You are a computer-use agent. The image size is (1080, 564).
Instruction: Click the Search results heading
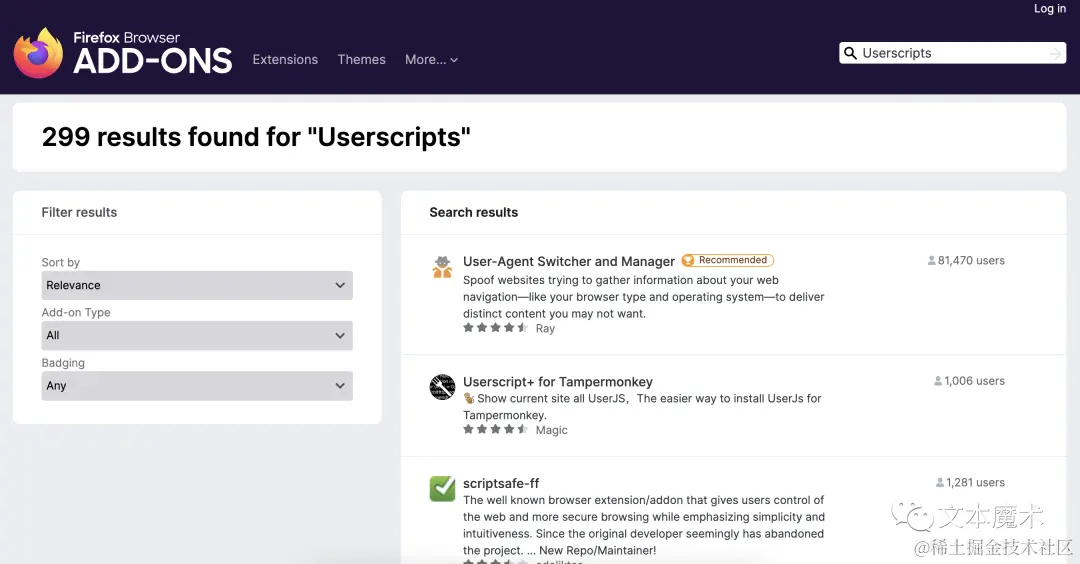[x=474, y=213]
